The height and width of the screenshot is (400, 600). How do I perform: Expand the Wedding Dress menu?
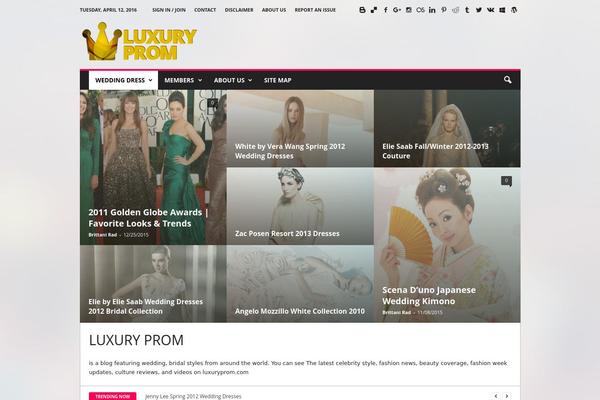pos(123,80)
